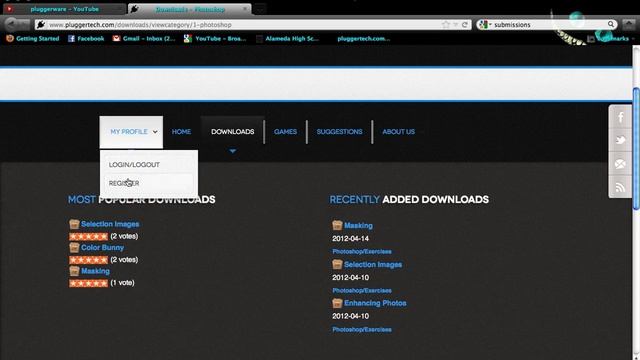Open the RSS feed sidebar icon
Image resolution: width=640 pixels, height=360 pixels.
pos(620,187)
